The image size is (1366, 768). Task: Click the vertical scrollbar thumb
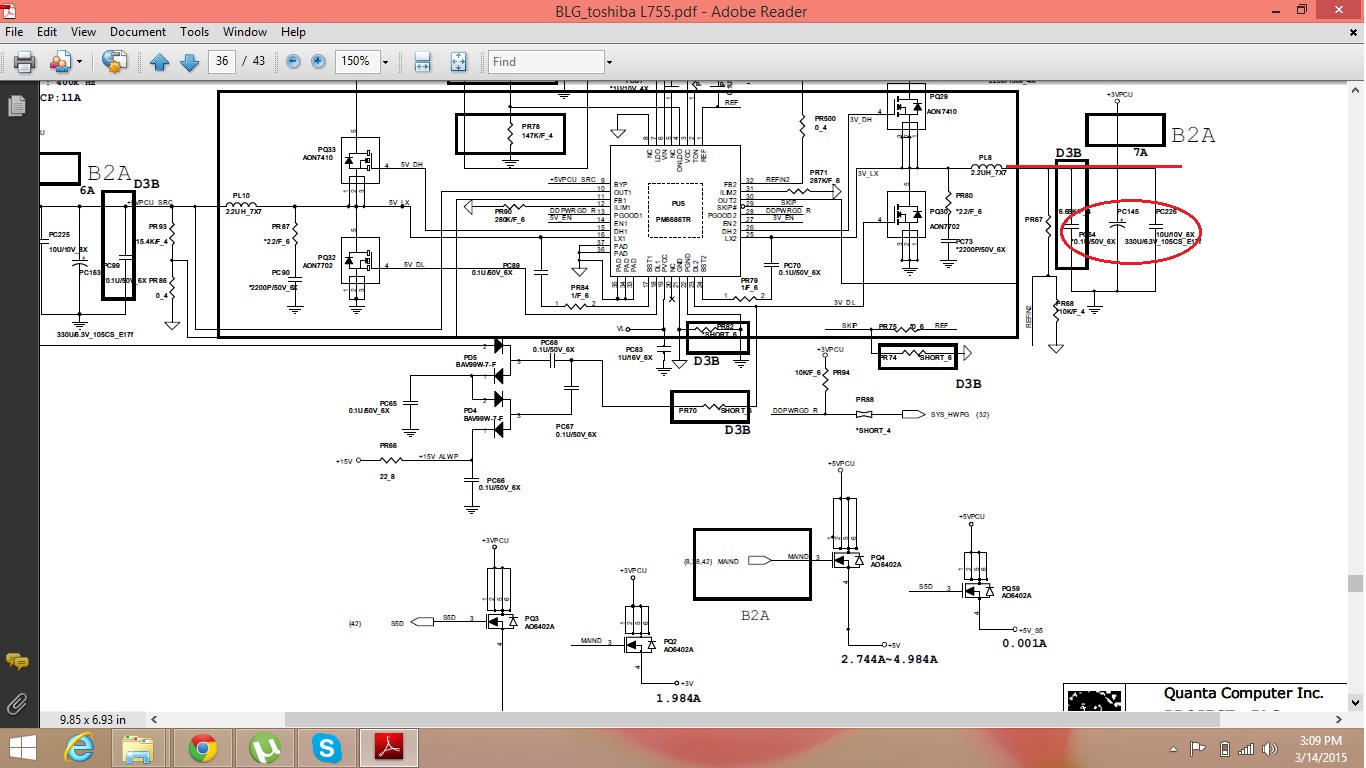click(x=1355, y=583)
